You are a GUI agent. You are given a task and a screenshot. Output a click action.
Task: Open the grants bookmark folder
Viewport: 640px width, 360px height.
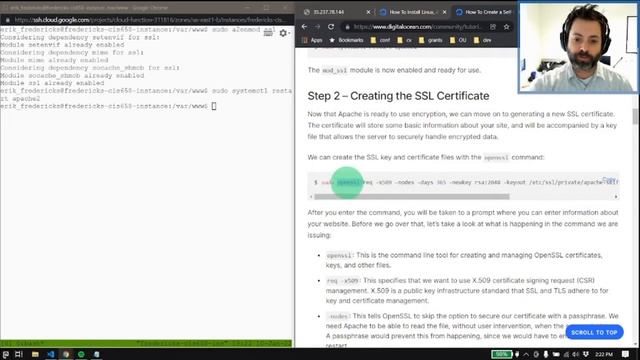point(431,40)
